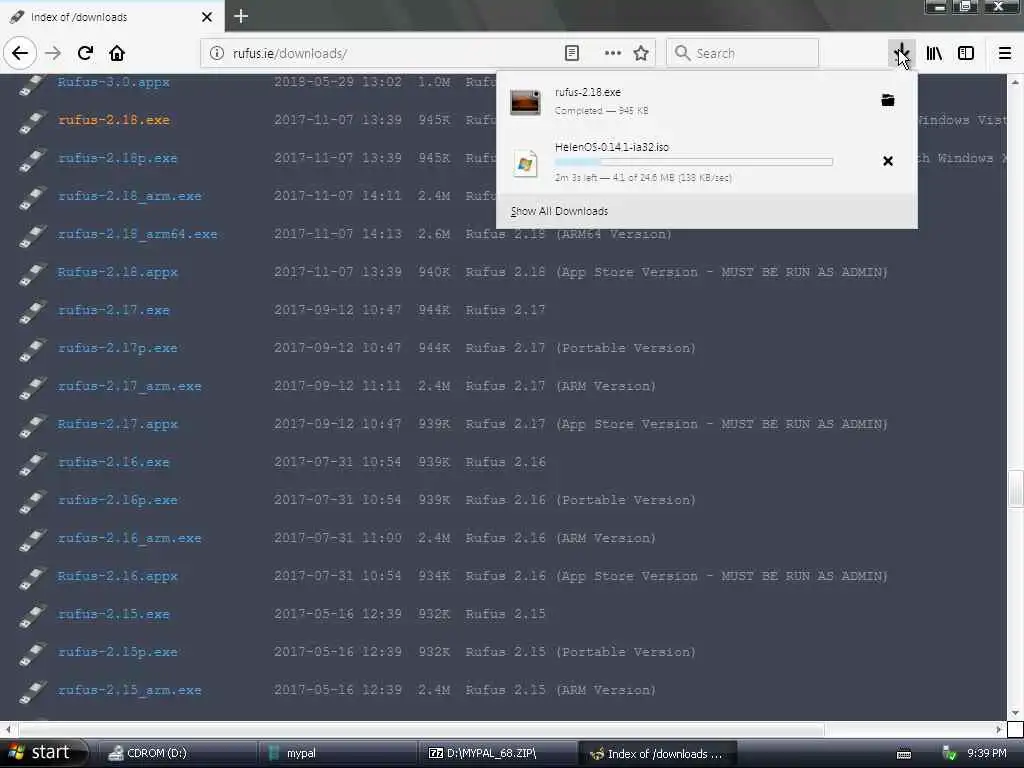Click USB icon beside rufus-2.16.exe
This screenshot has width=1024, height=768.
(x=32, y=464)
